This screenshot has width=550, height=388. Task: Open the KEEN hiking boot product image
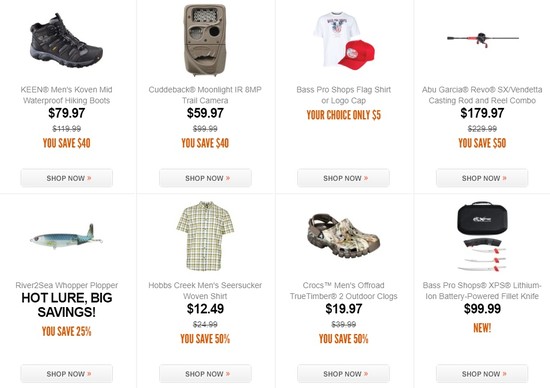coord(66,40)
